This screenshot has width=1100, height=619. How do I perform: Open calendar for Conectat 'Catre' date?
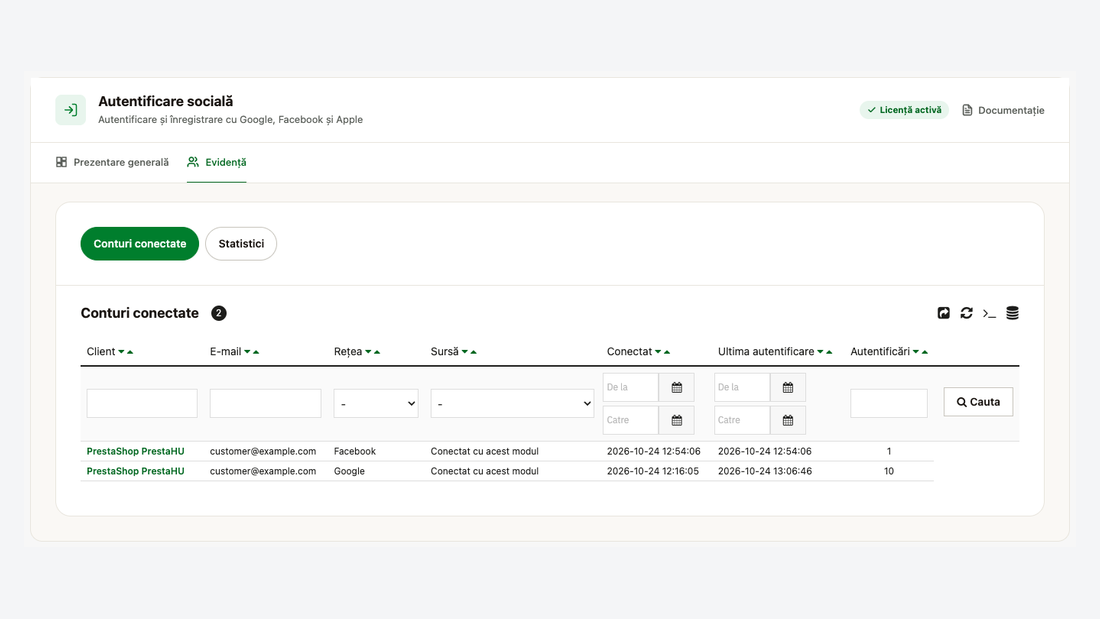pos(677,420)
